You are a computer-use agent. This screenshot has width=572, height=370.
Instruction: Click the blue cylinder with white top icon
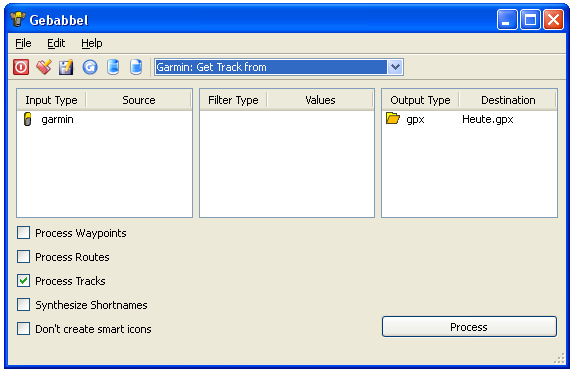click(x=136, y=67)
